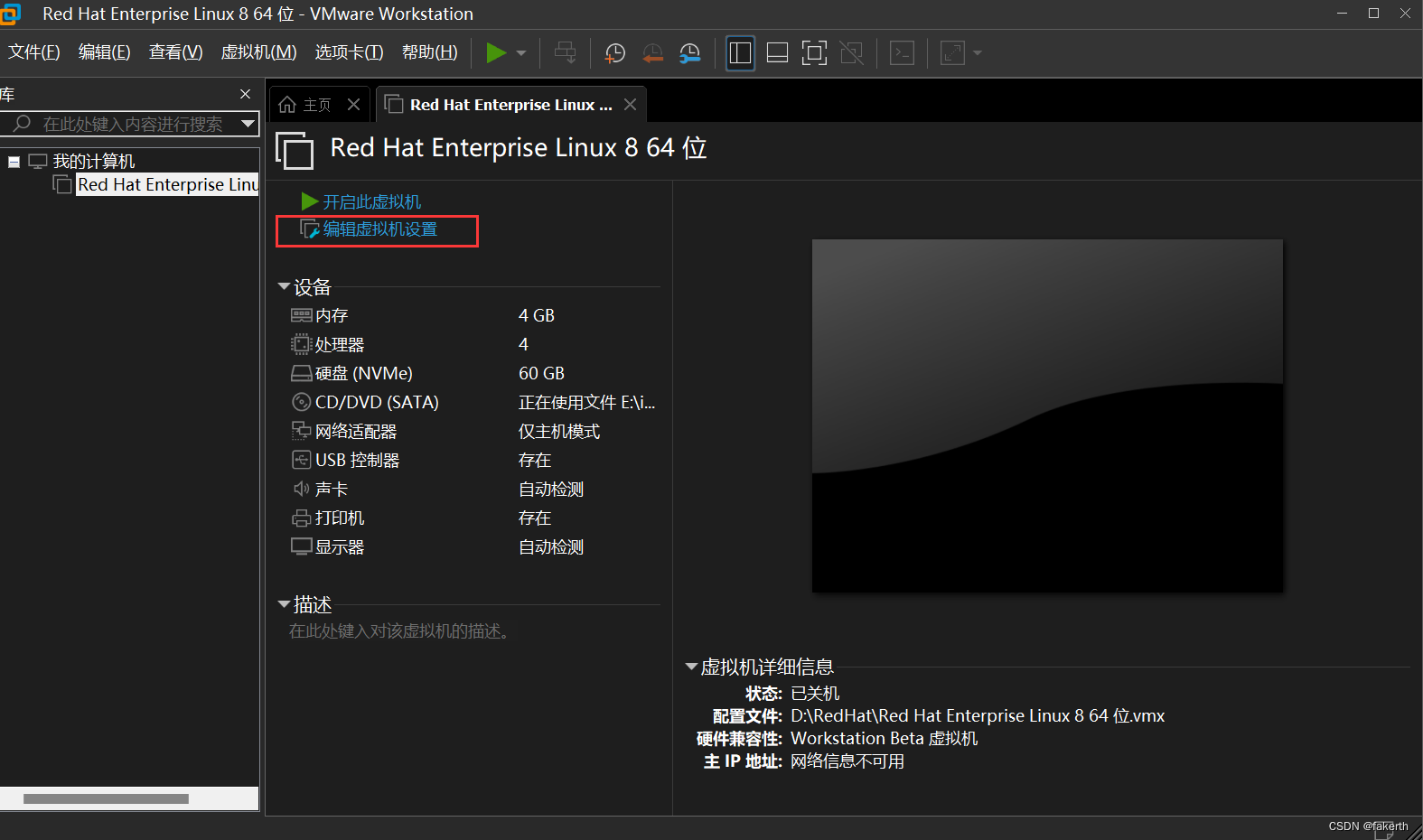Open the stretch display dropdown arrow

click(x=978, y=53)
